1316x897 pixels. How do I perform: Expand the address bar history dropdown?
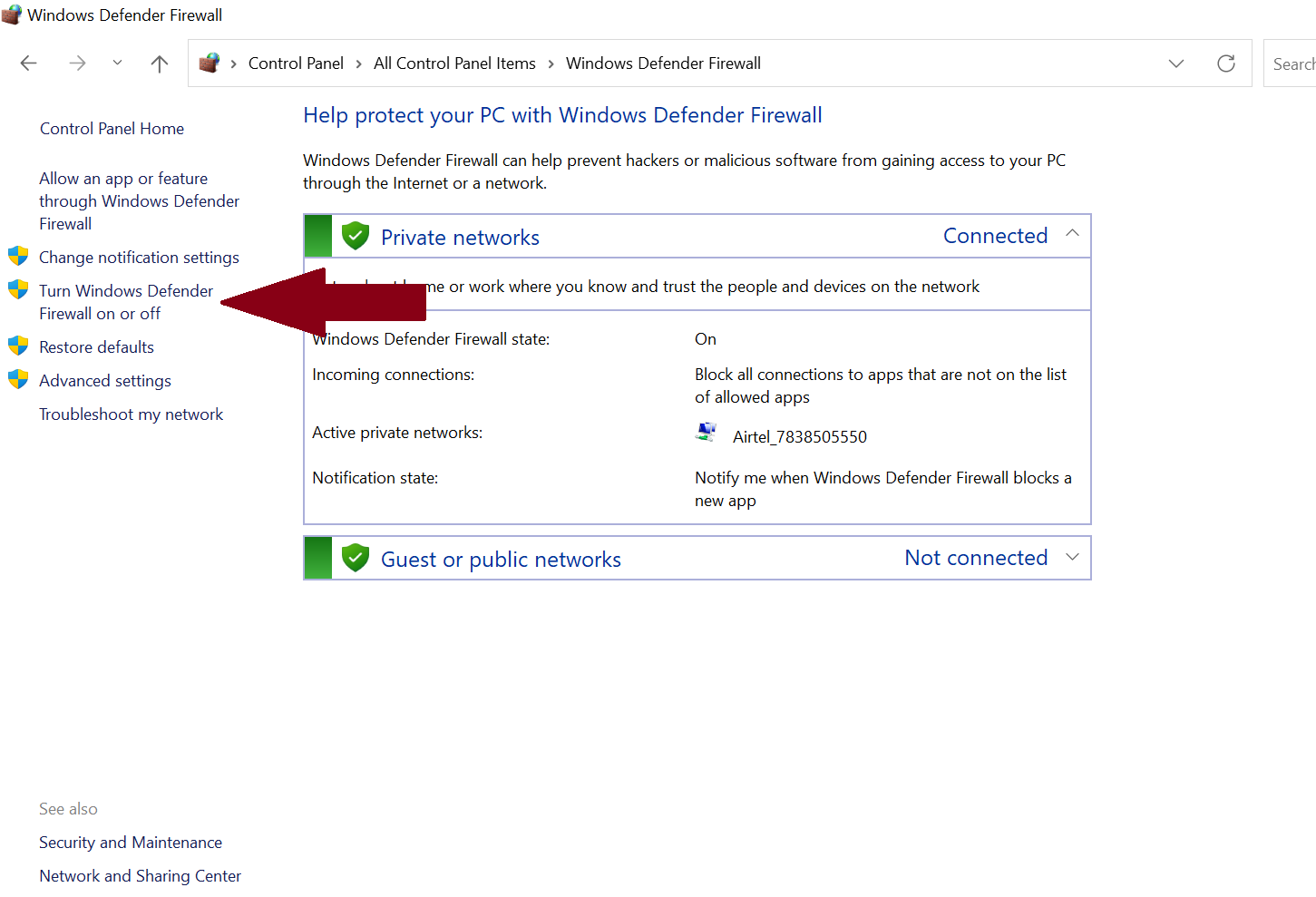point(1176,63)
